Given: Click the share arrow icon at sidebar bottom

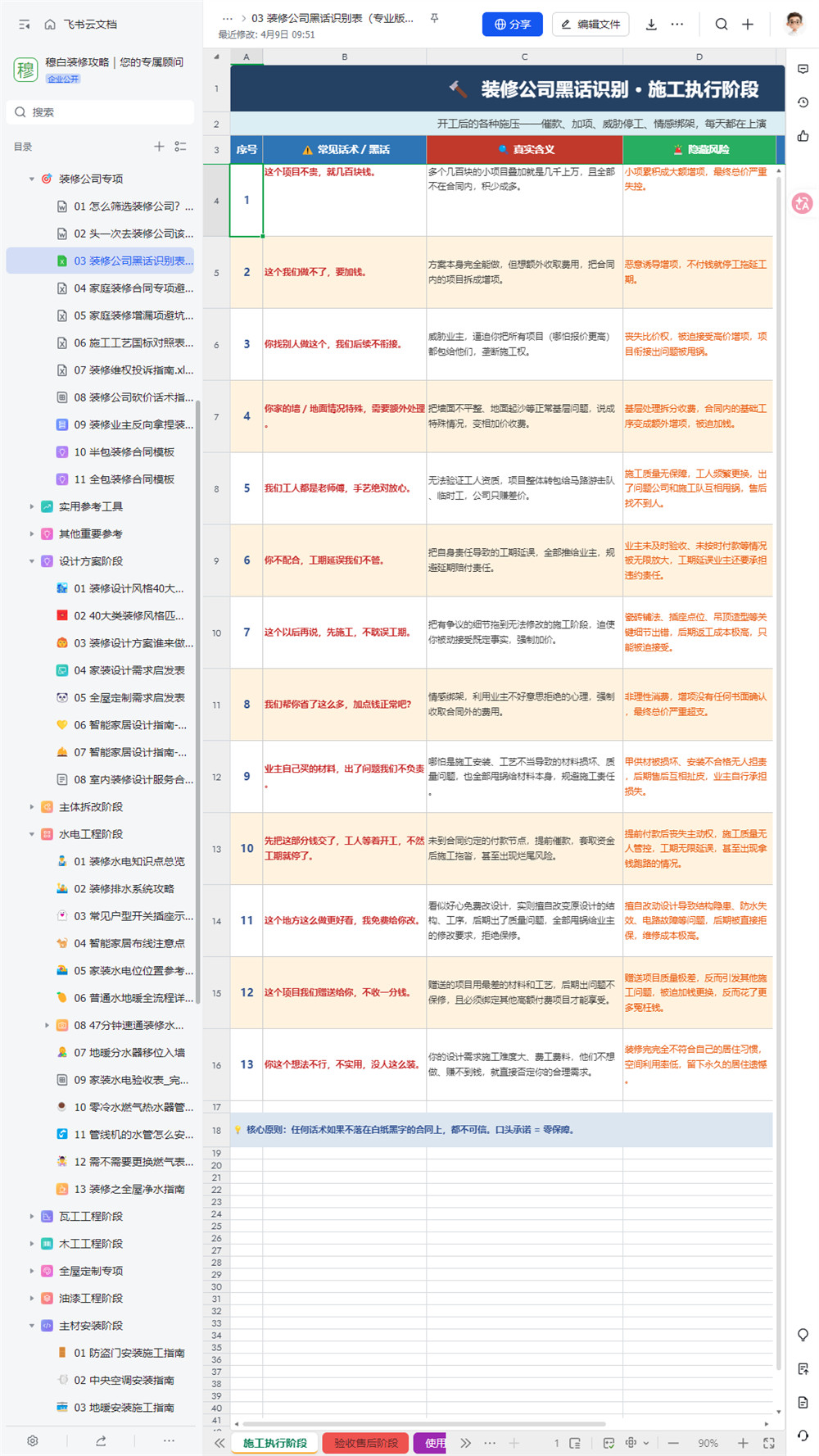Looking at the screenshot, I should (x=101, y=1440).
